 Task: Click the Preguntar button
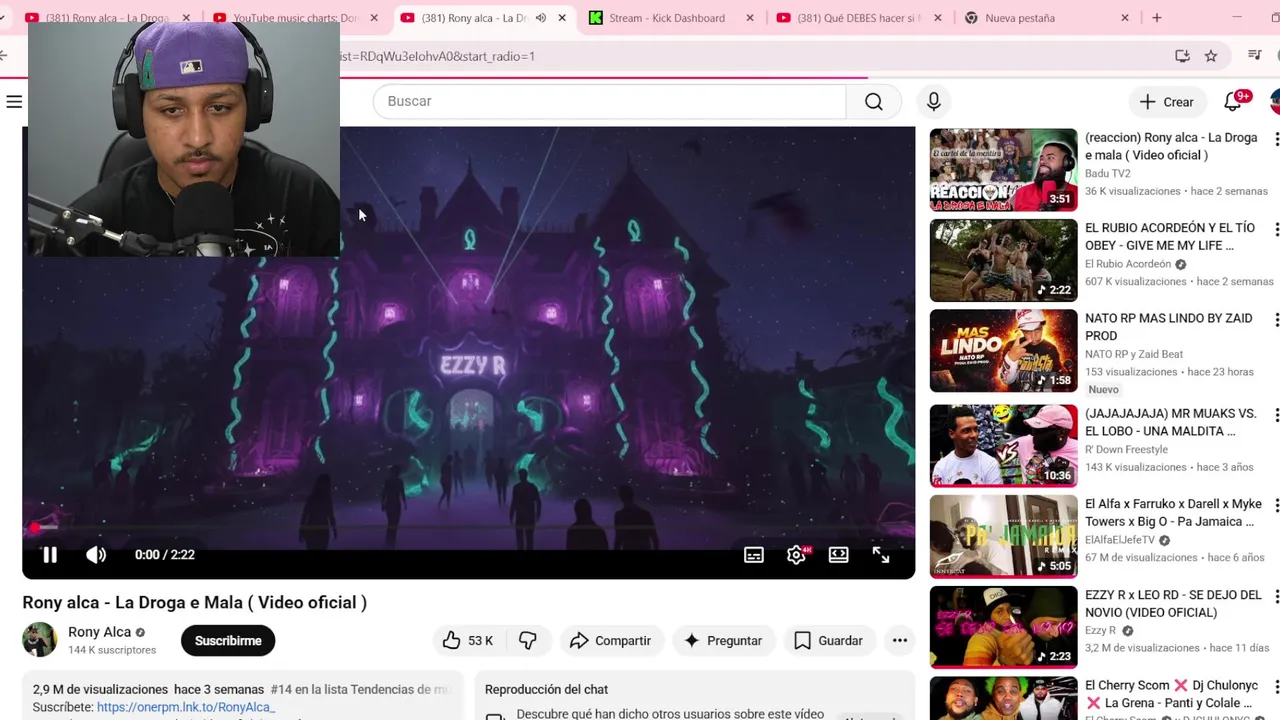click(723, 641)
